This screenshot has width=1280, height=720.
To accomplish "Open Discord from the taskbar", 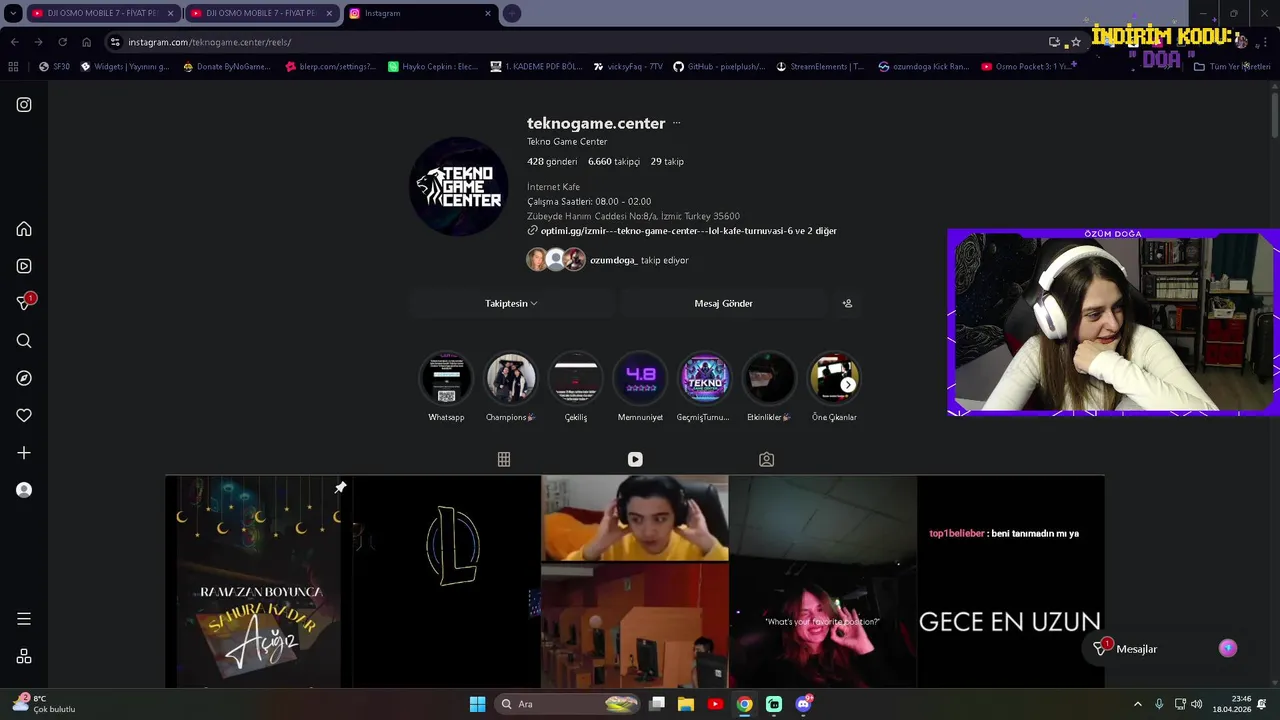I will pos(803,704).
